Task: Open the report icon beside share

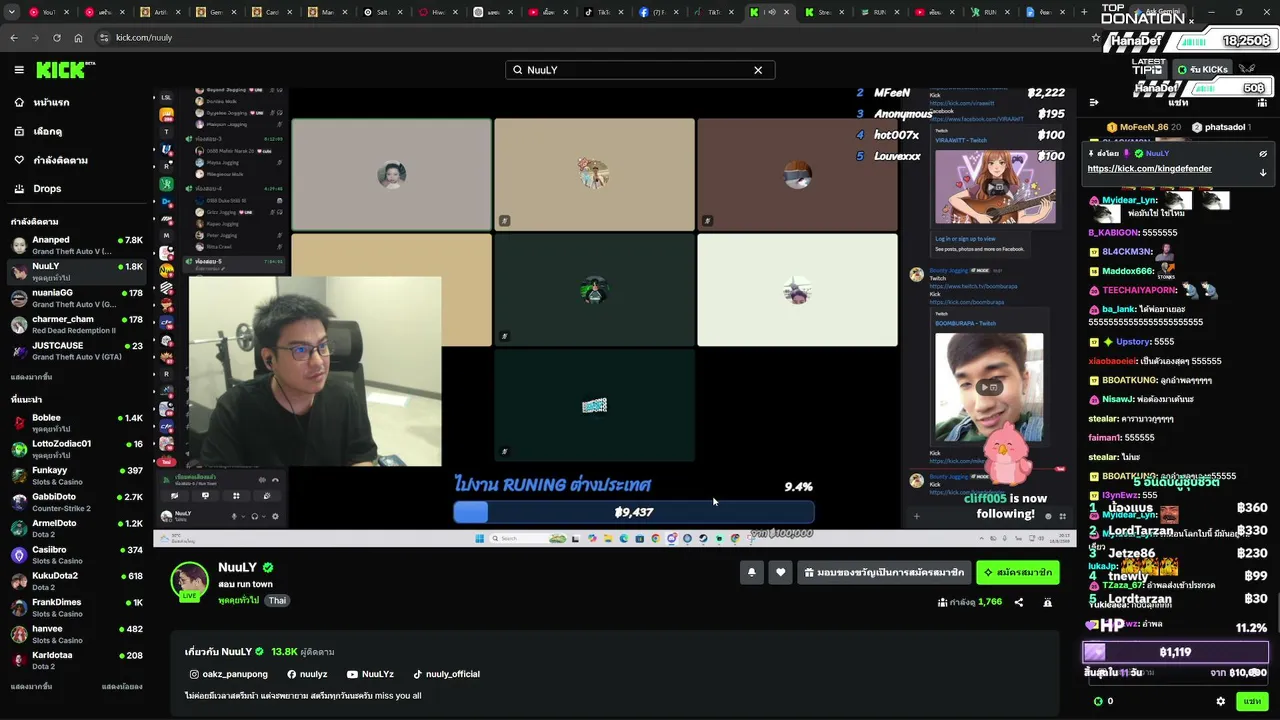Action: coord(1047,602)
